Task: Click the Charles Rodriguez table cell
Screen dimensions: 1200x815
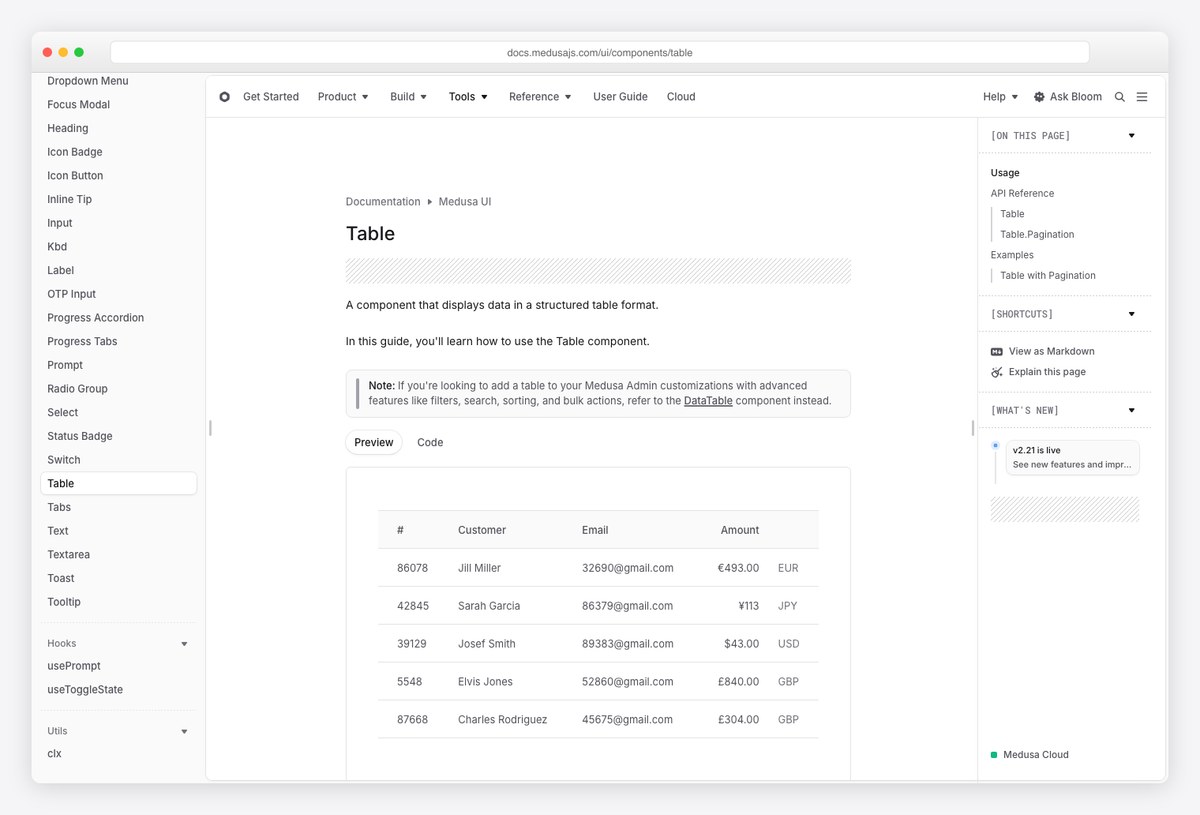Action: (502, 720)
